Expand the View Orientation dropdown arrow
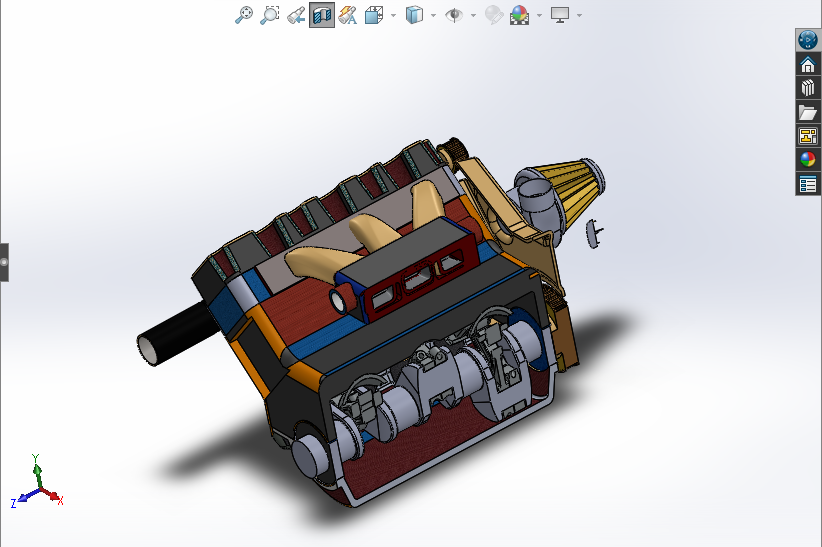The height and width of the screenshot is (547, 822). [393, 15]
